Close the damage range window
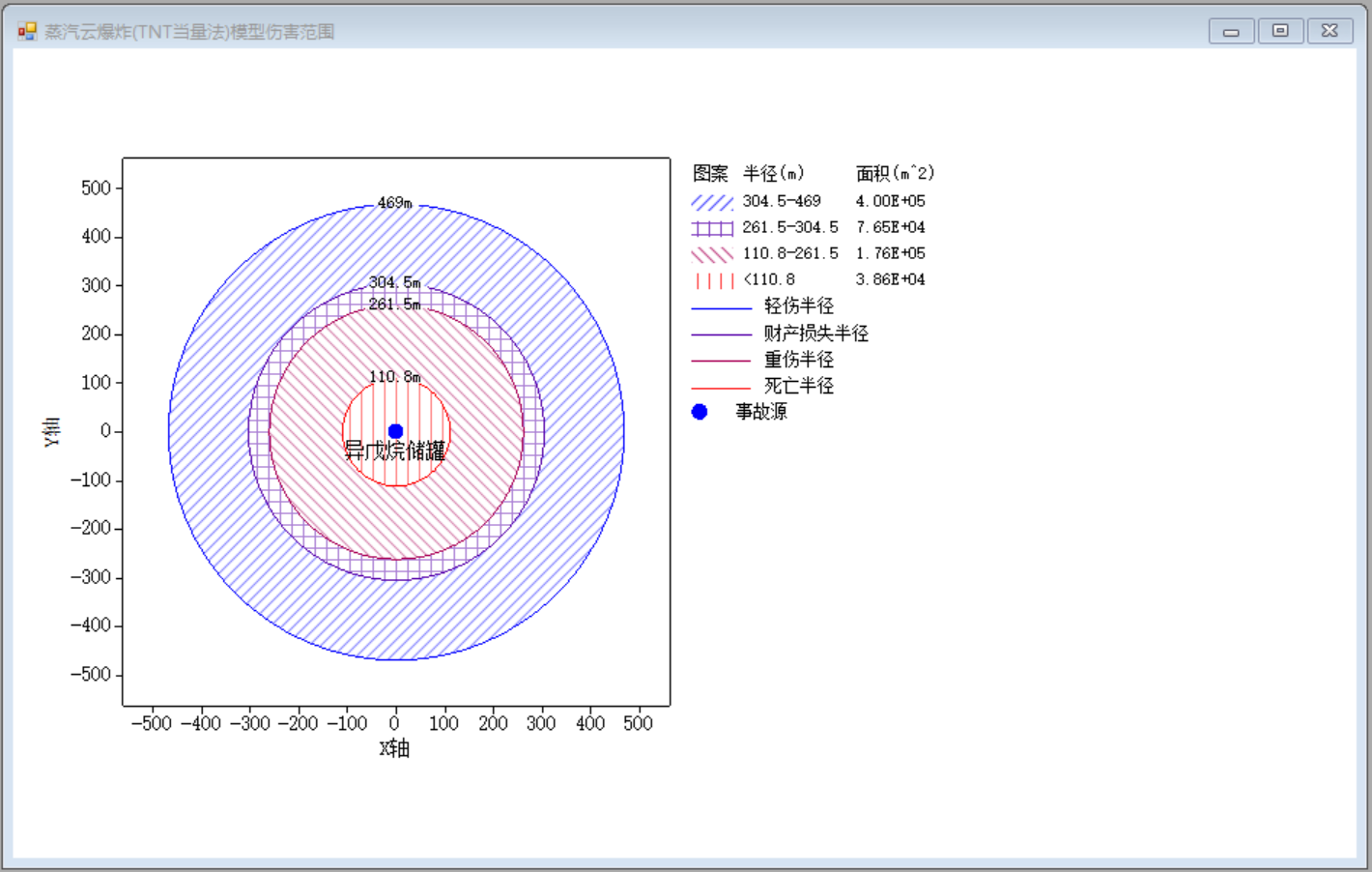 pyautogui.click(x=1329, y=31)
